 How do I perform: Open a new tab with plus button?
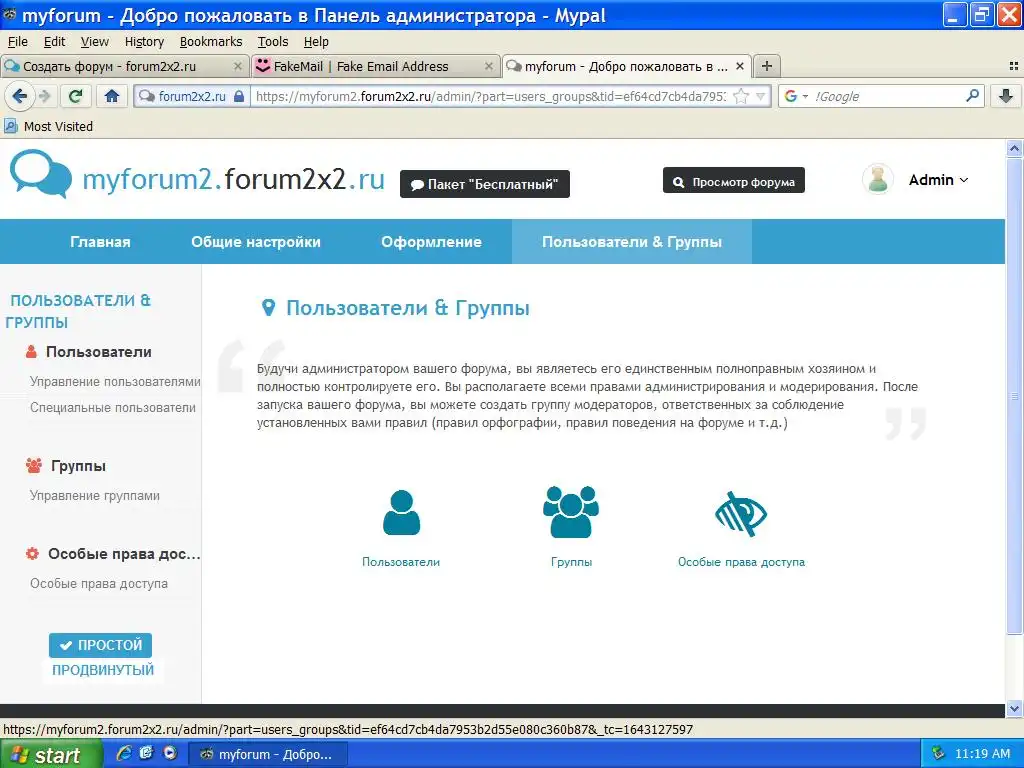click(767, 66)
